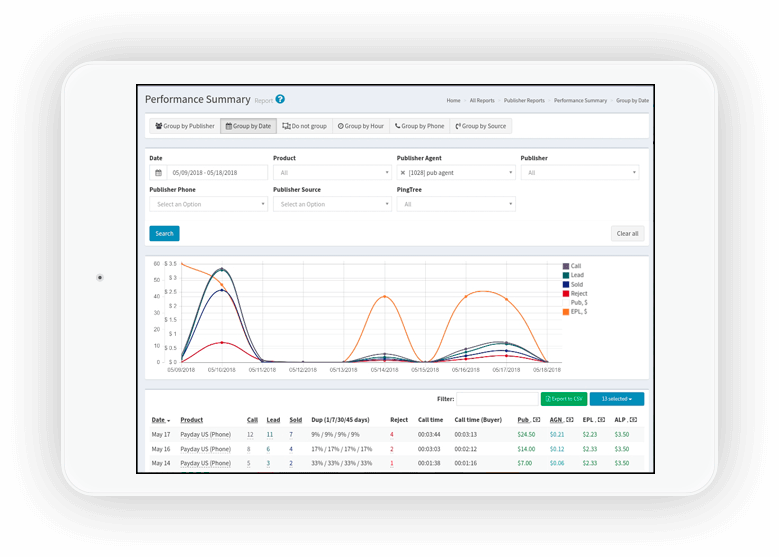Switch to Group by Hour tab
The width and height of the screenshot is (779, 557).
[x=361, y=126]
